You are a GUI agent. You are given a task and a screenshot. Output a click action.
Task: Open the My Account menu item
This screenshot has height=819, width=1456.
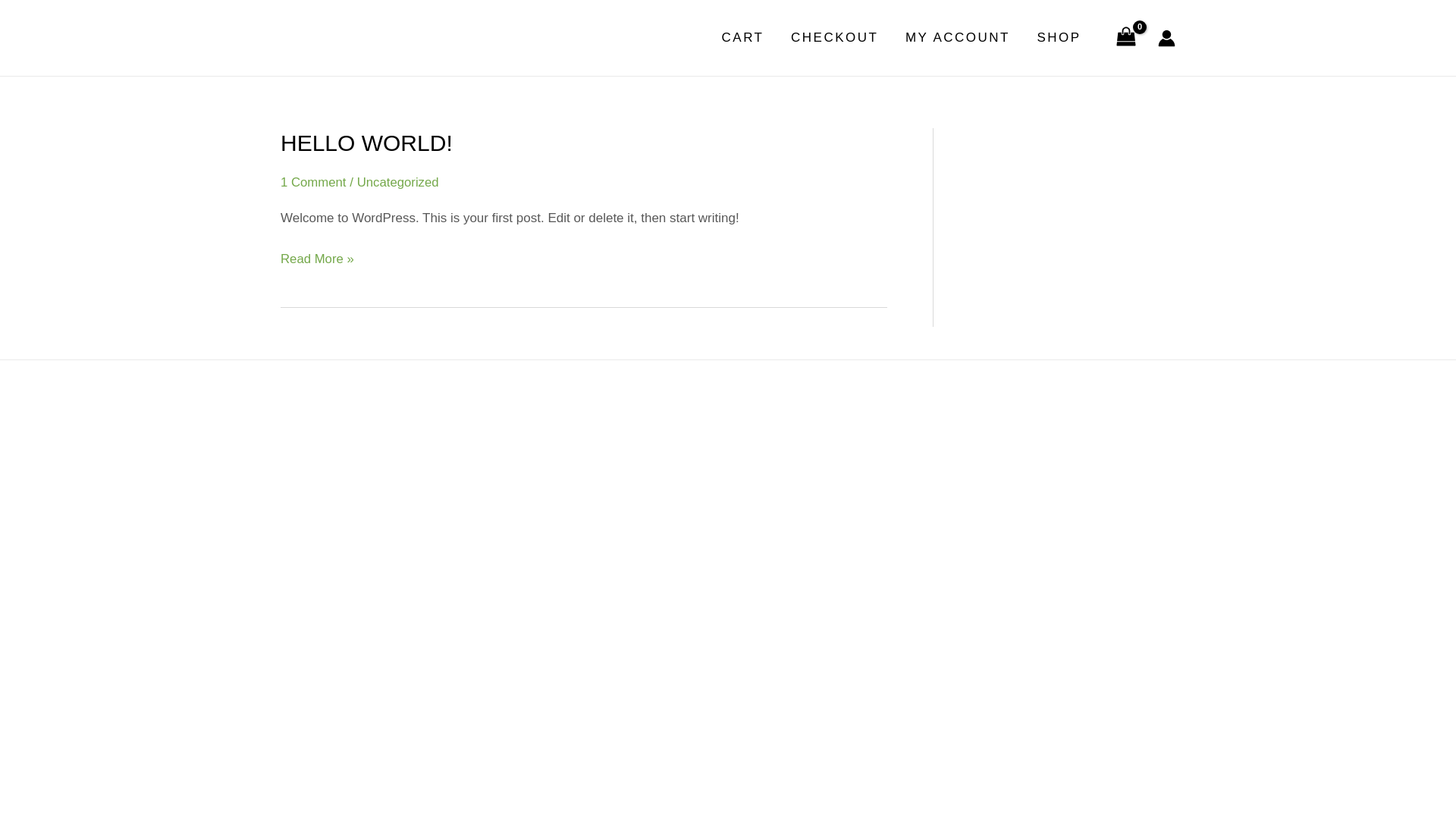957,38
